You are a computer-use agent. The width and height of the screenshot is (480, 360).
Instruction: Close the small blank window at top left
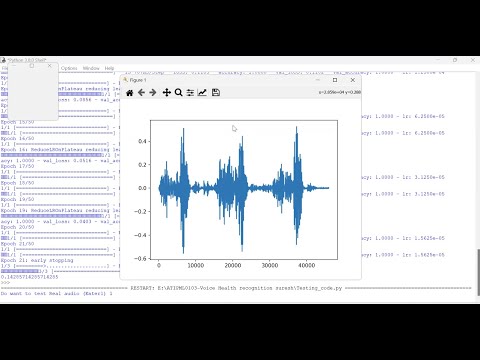pyautogui.click(x=50, y=66)
